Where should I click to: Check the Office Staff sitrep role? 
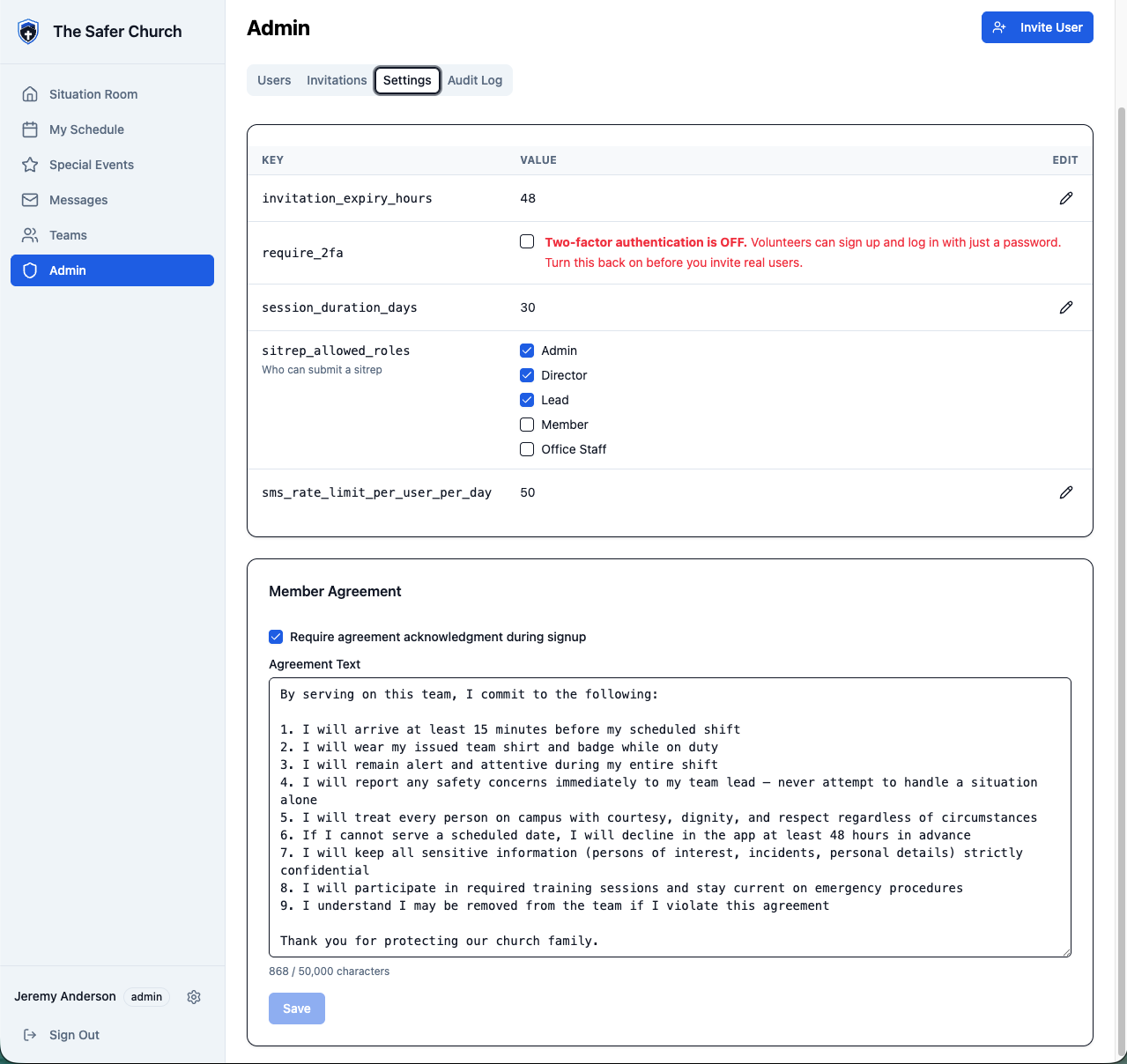(527, 449)
